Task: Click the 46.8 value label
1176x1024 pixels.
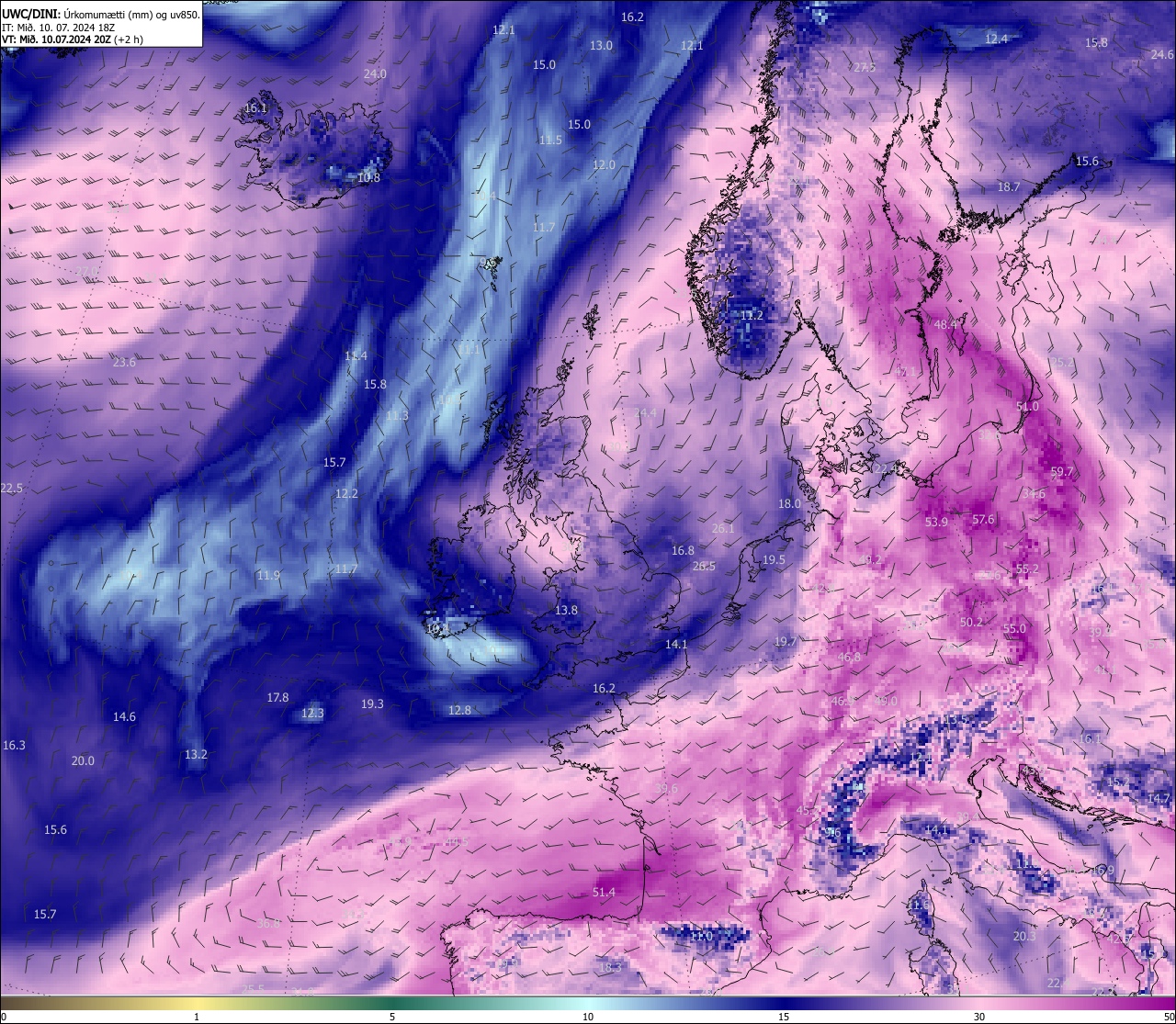Action: [x=849, y=657]
